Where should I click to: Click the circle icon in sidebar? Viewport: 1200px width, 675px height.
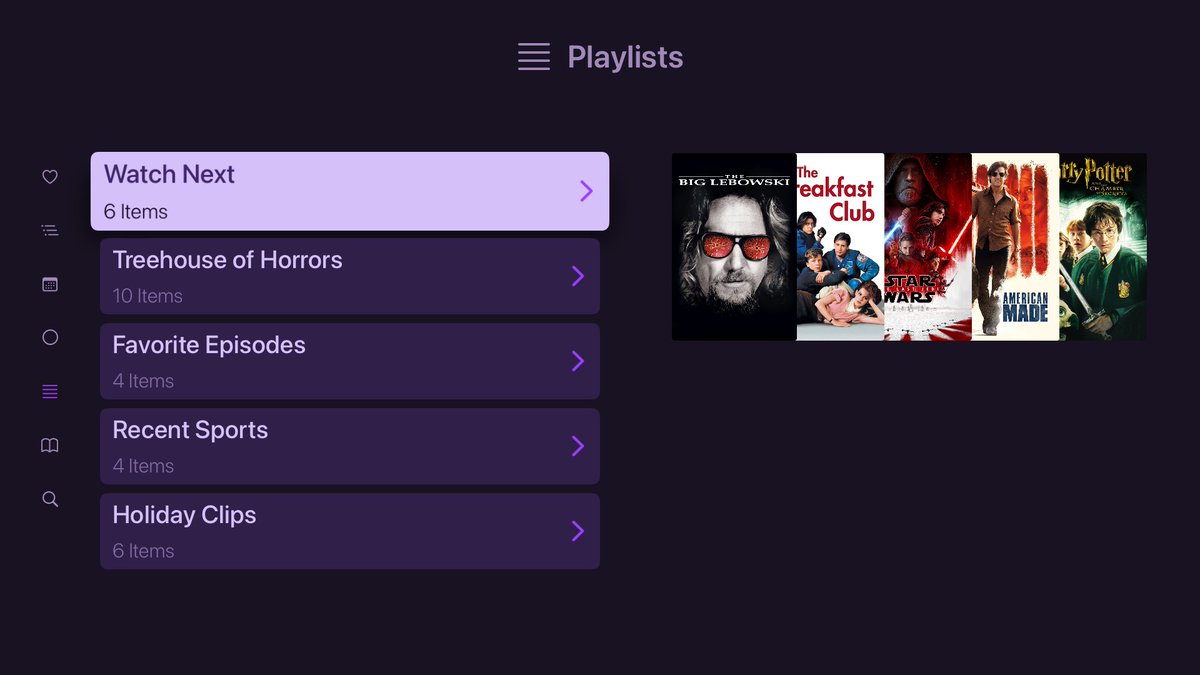[x=50, y=338]
